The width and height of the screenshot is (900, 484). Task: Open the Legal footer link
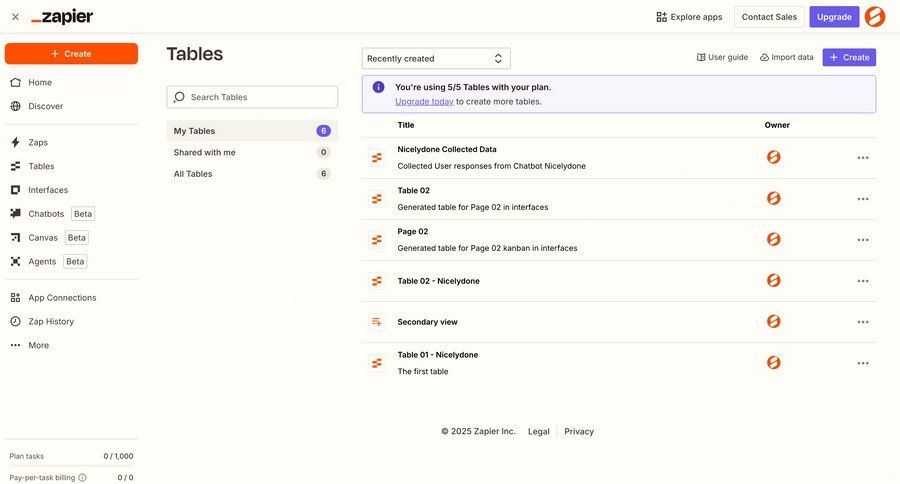click(x=538, y=431)
